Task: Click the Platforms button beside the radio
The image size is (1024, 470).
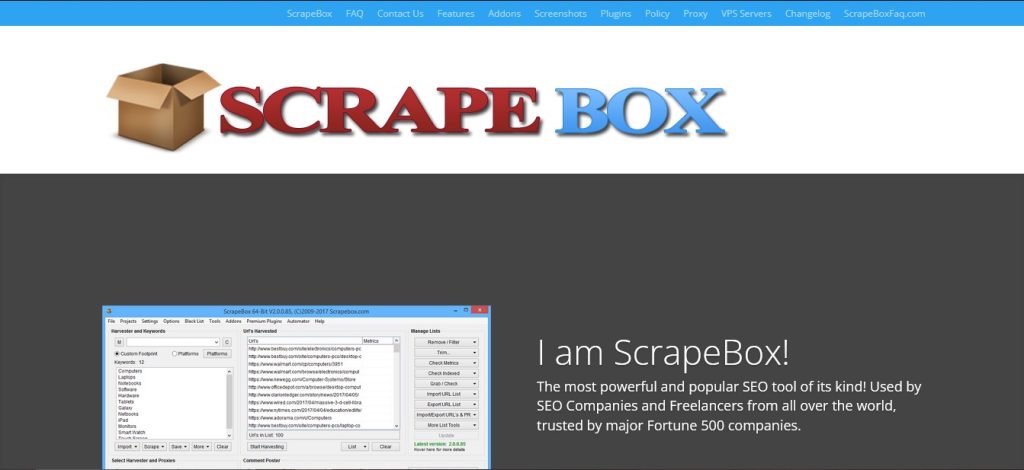Action: 217,354
